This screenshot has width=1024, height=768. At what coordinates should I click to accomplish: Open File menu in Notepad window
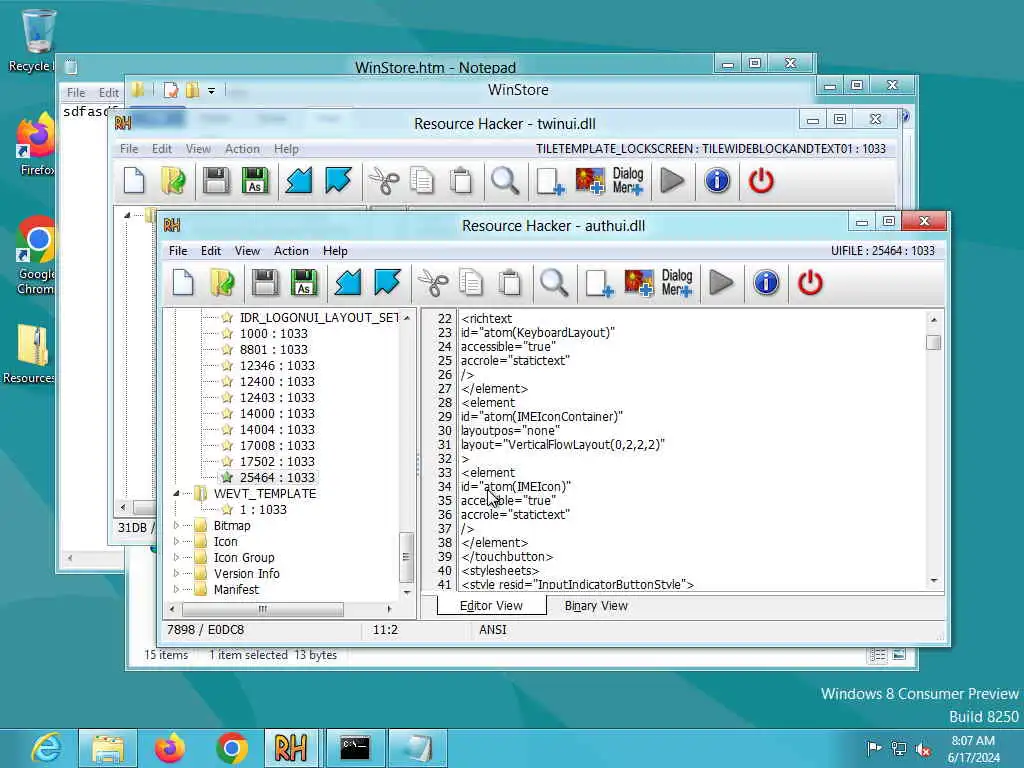[76, 93]
